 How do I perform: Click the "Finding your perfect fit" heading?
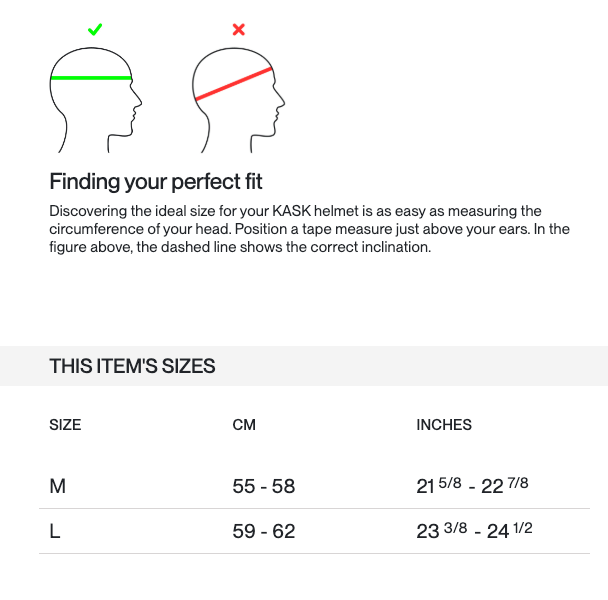[x=156, y=182]
